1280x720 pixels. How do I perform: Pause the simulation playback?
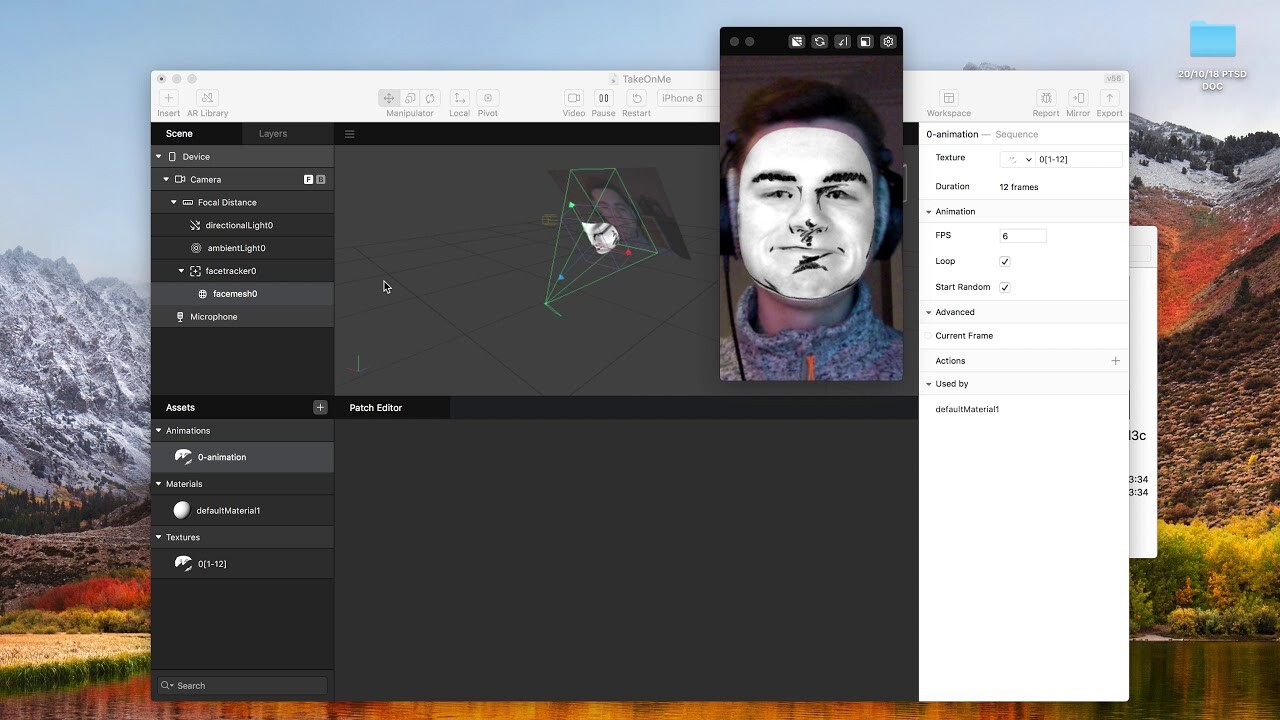tap(603, 98)
